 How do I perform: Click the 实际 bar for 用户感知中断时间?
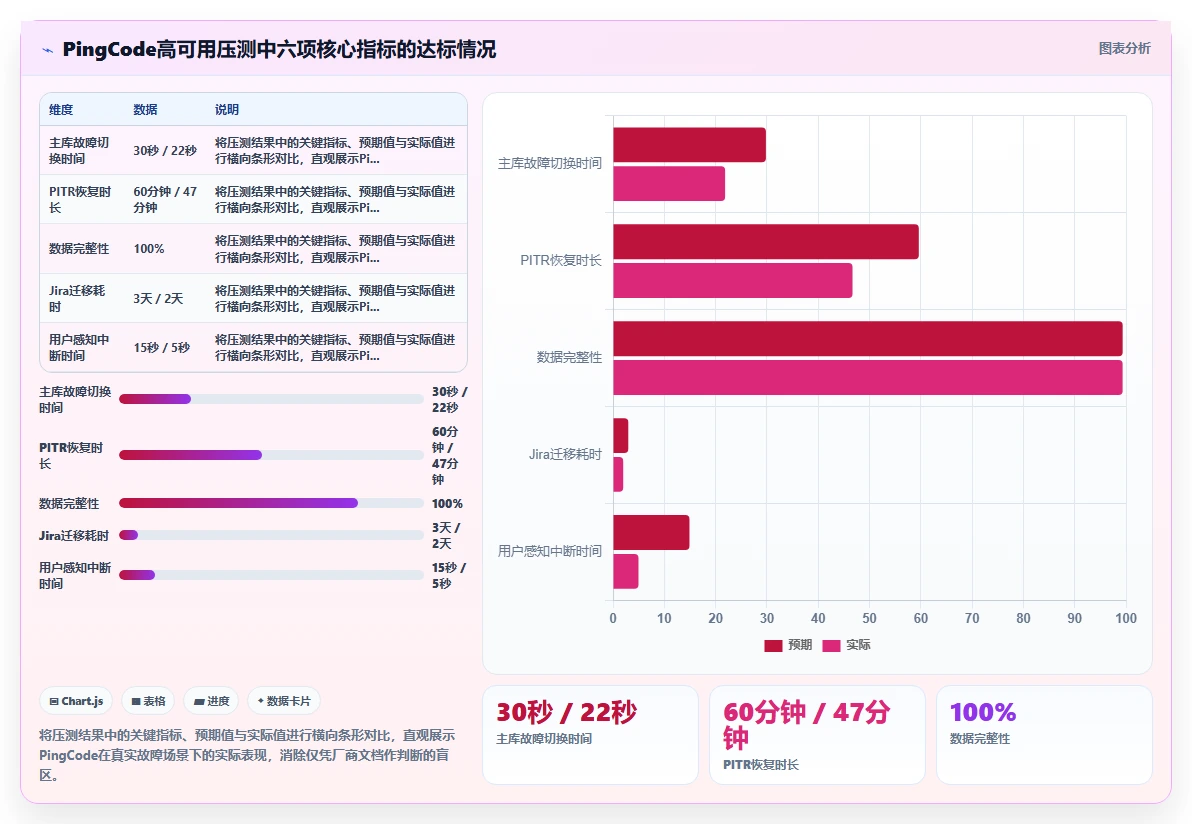coord(626,571)
